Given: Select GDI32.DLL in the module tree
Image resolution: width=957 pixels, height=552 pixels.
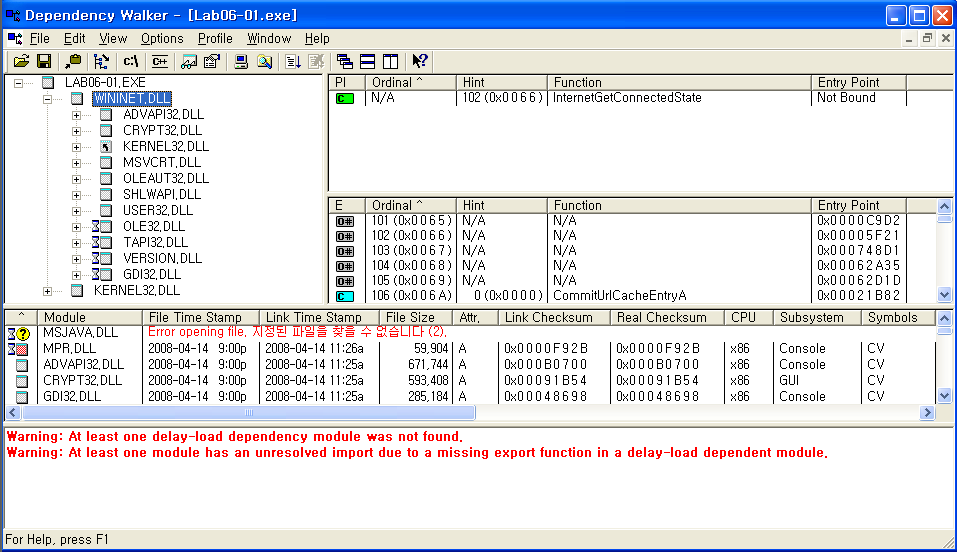Looking at the screenshot, I should 152,274.
